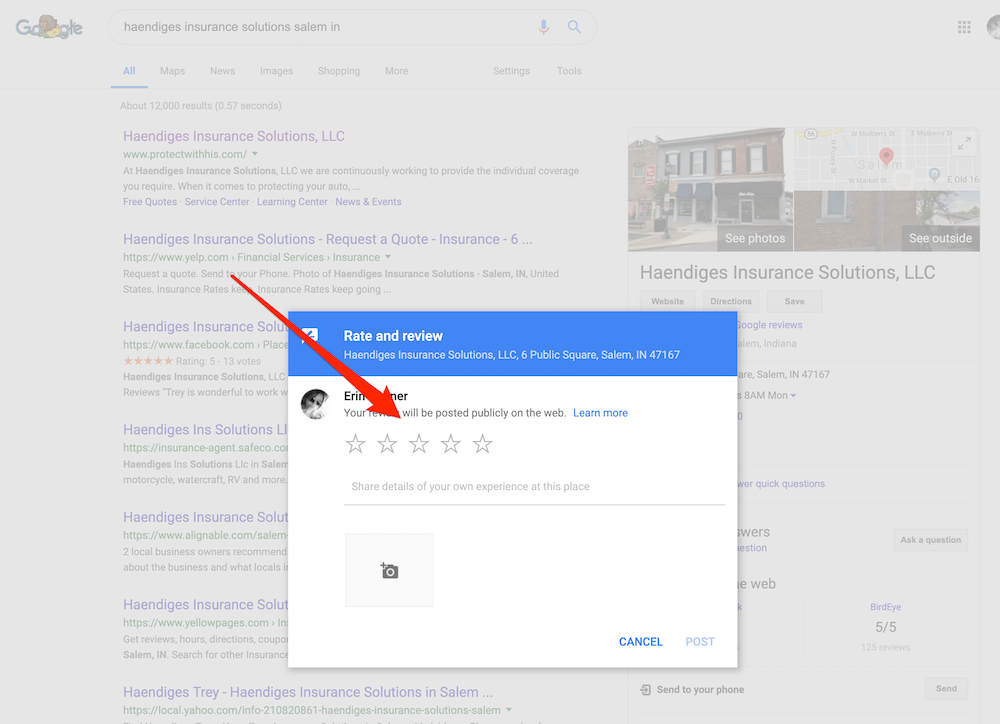Click the Directions button
This screenshot has height=724, width=1000.
pyautogui.click(x=731, y=301)
